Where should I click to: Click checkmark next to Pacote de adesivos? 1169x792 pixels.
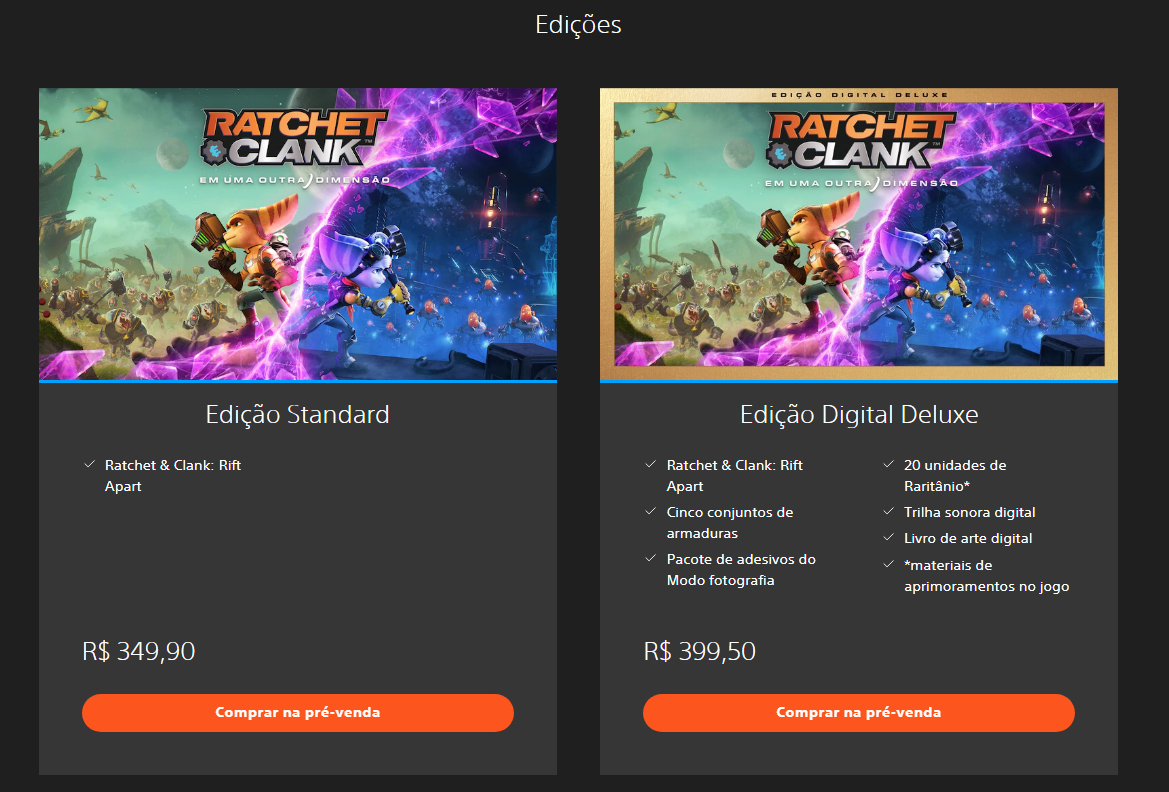tap(650, 559)
